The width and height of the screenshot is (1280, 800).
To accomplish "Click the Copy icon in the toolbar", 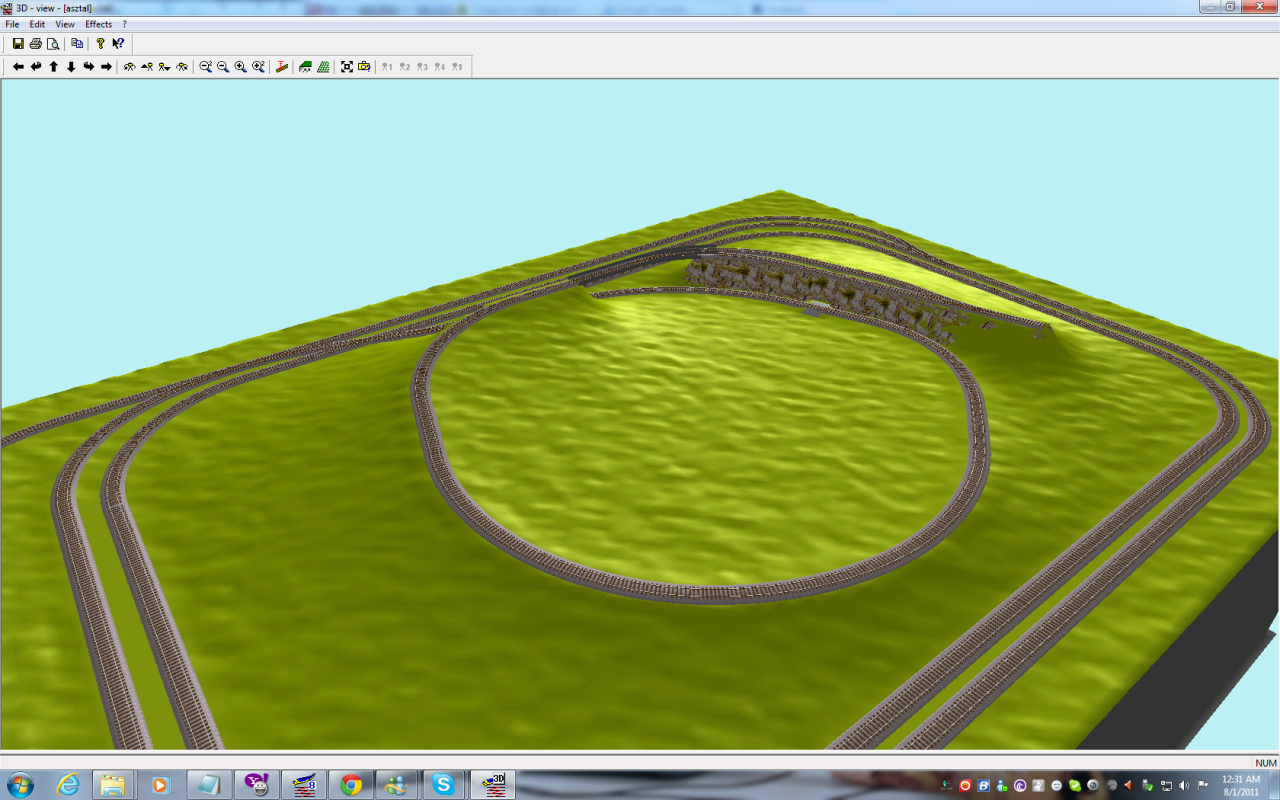I will (x=77, y=44).
